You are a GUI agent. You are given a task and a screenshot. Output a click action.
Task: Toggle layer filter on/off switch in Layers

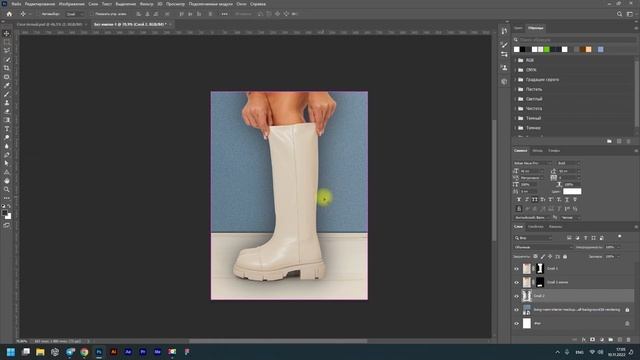(620, 236)
